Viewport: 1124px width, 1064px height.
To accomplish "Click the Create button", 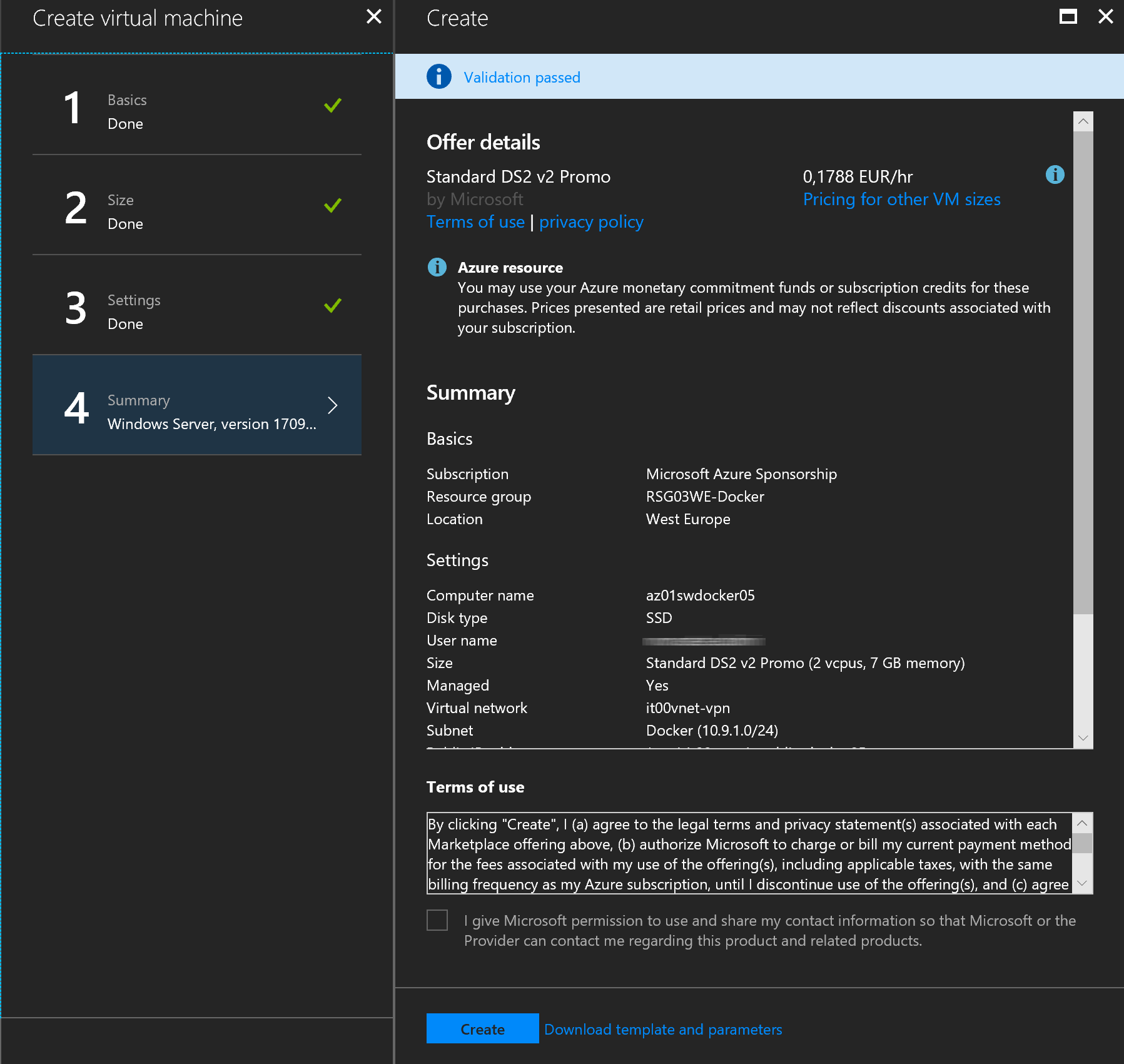I will coord(482,1028).
